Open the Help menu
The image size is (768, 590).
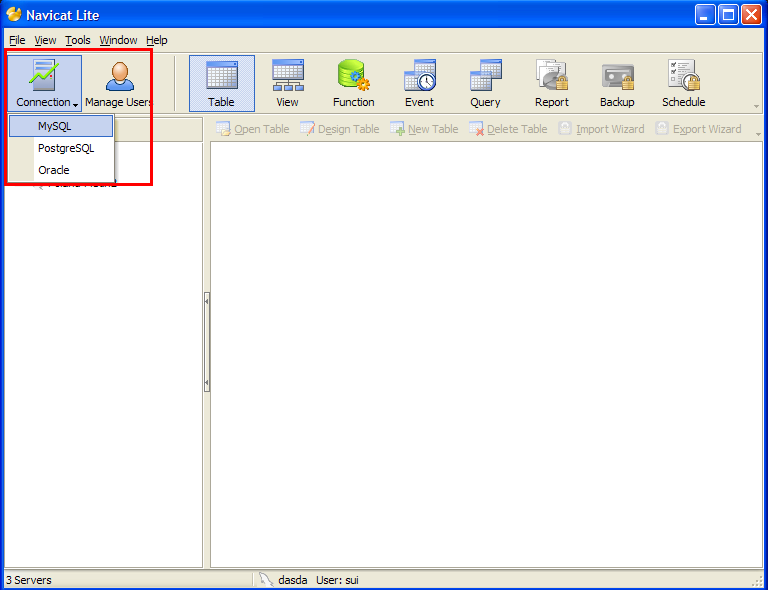157,40
